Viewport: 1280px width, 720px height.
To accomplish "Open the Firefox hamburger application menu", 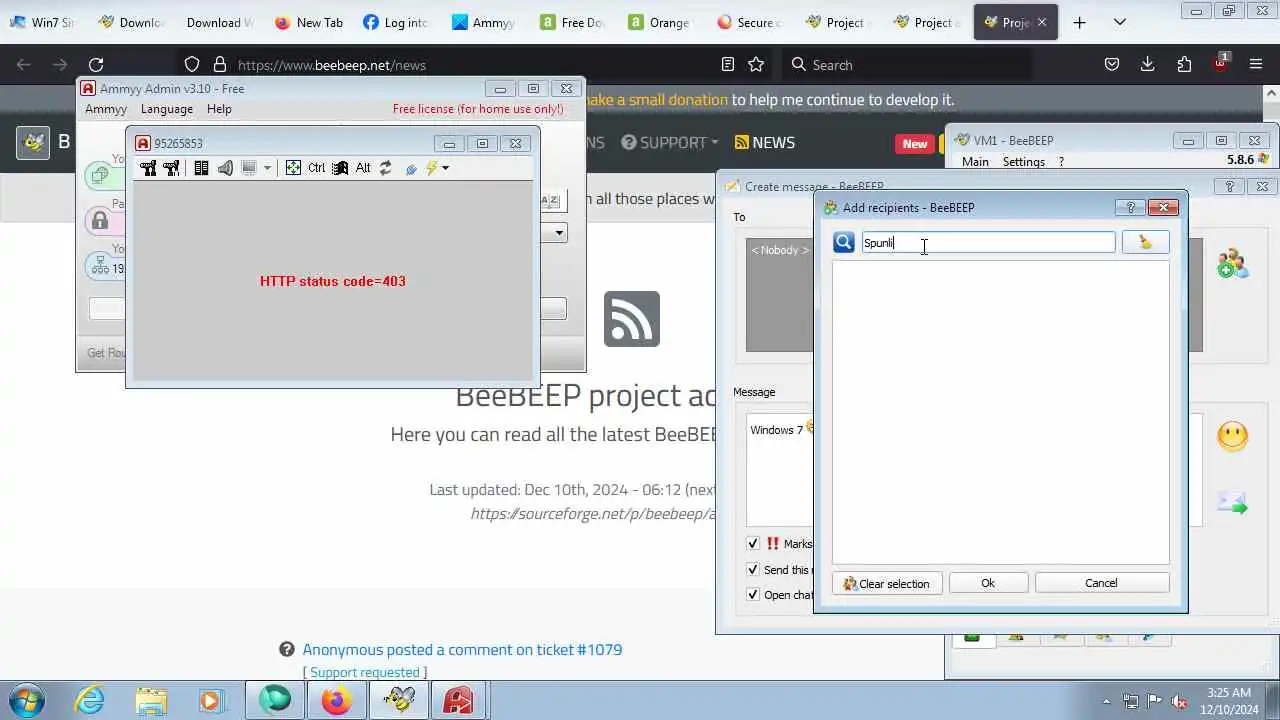I will click(1256, 65).
